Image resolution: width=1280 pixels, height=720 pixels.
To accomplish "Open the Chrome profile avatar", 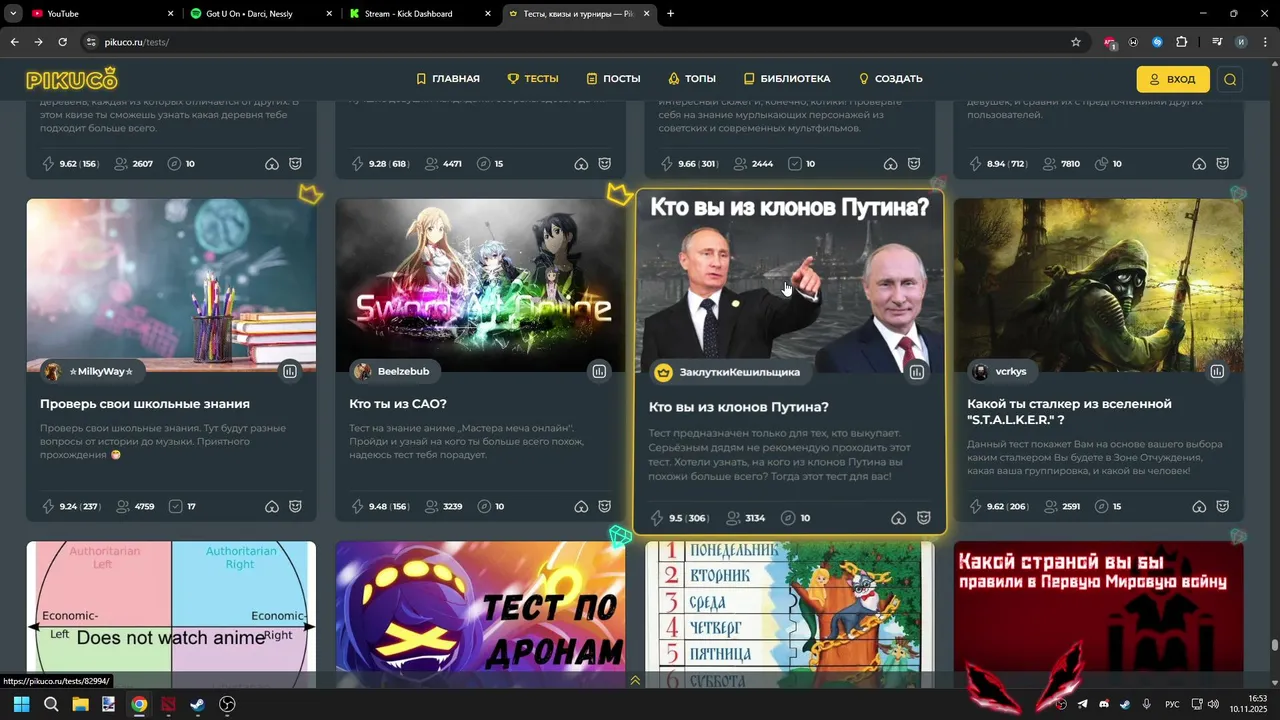I will [1241, 42].
